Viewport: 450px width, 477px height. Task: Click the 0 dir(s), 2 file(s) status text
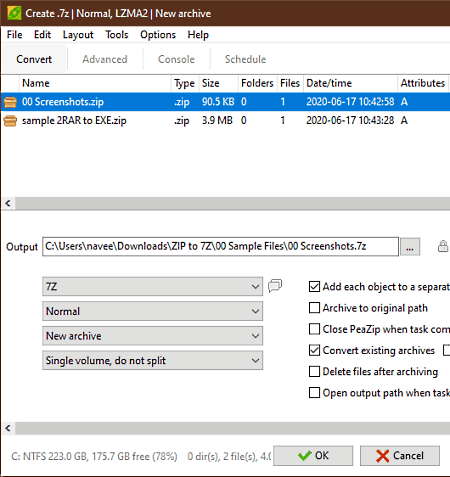[229, 456]
